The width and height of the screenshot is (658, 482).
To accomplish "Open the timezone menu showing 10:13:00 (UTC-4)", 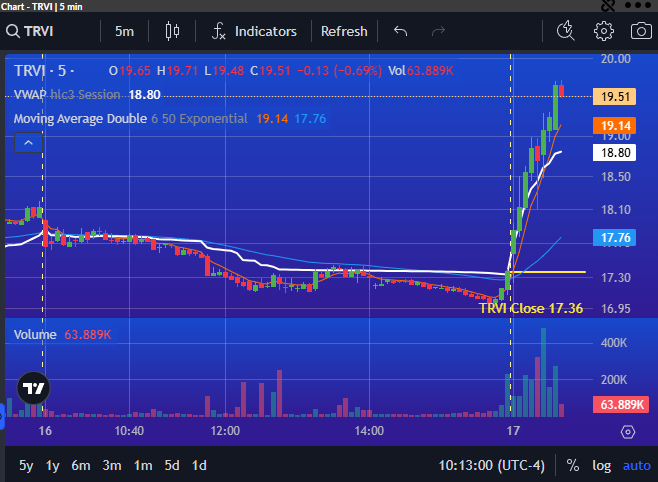I will coord(491,466).
